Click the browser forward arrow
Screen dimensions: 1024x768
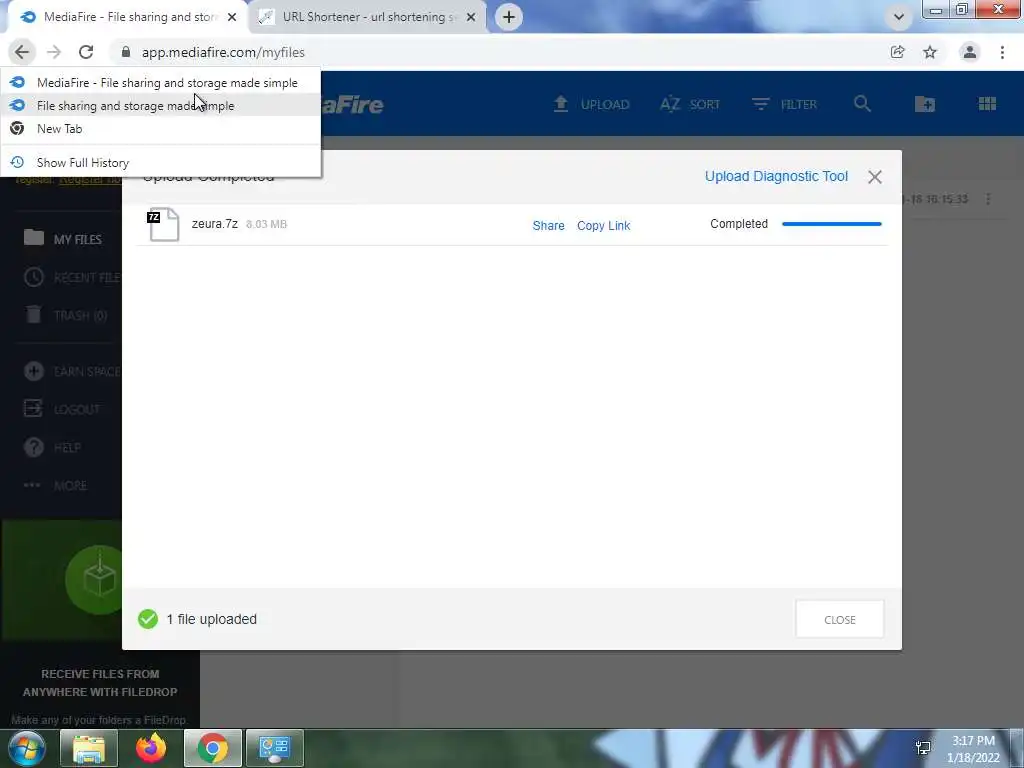pyautogui.click(x=54, y=52)
